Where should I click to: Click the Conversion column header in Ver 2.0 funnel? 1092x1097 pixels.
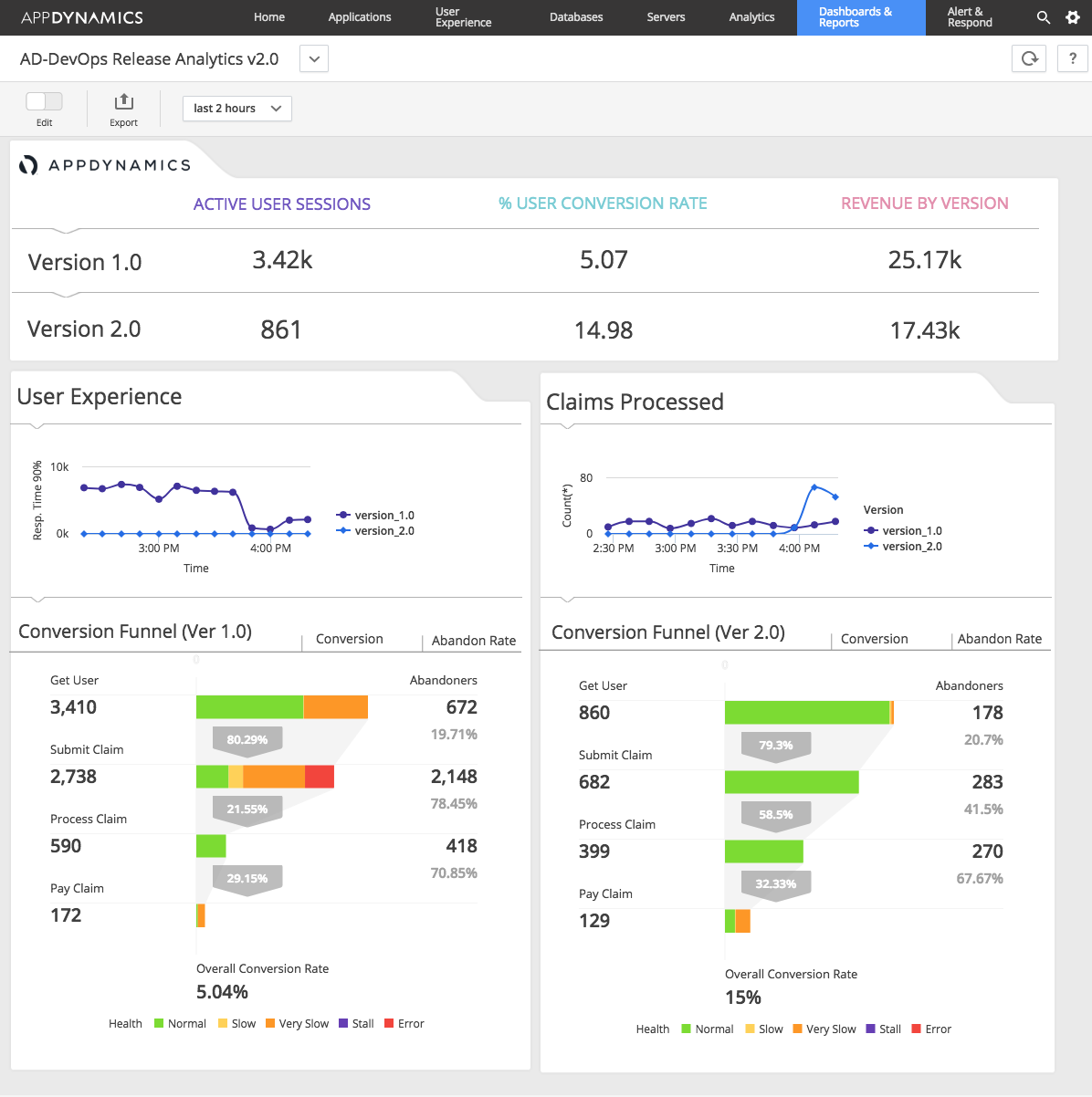pos(875,639)
